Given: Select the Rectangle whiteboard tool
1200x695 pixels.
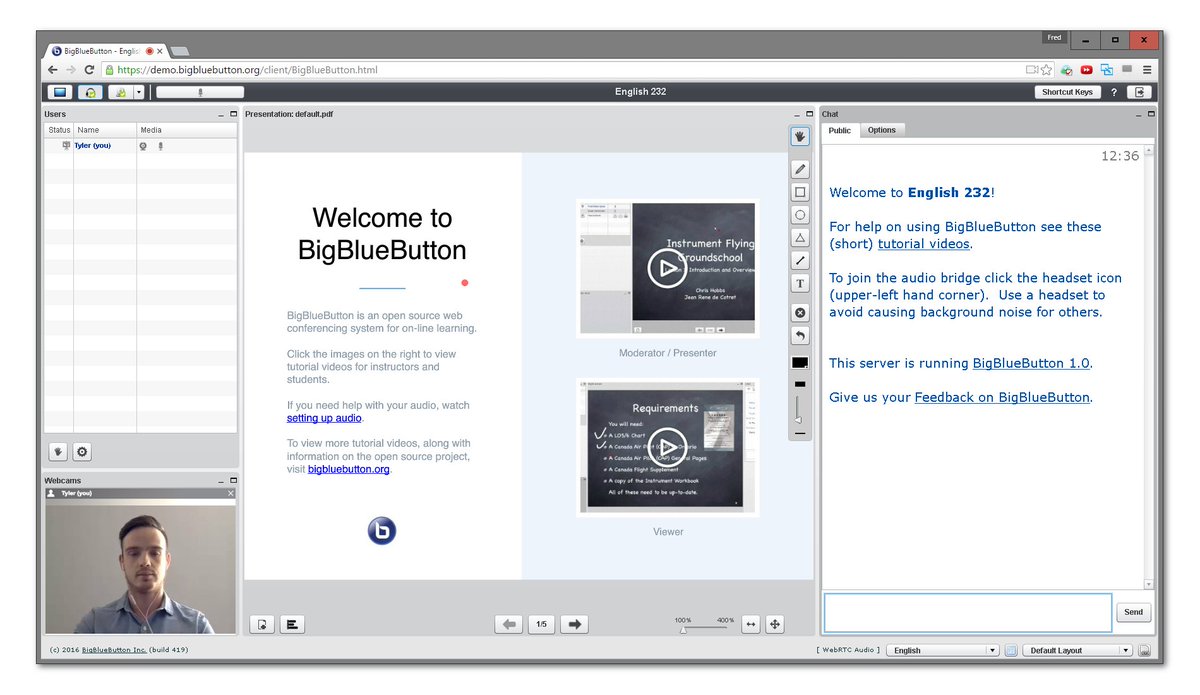Looking at the screenshot, I should click(x=800, y=192).
